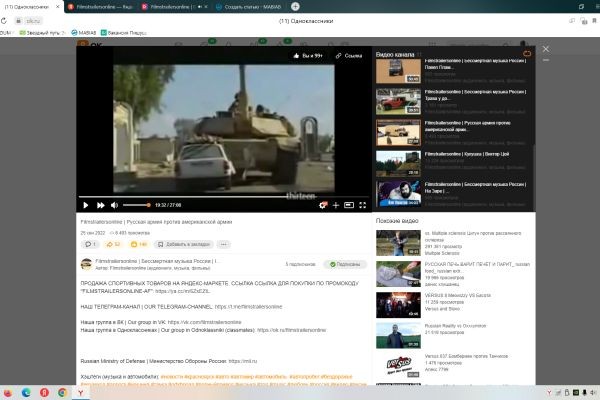Open the MAB bookmark
This screenshot has height=400, width=600.
84,33
